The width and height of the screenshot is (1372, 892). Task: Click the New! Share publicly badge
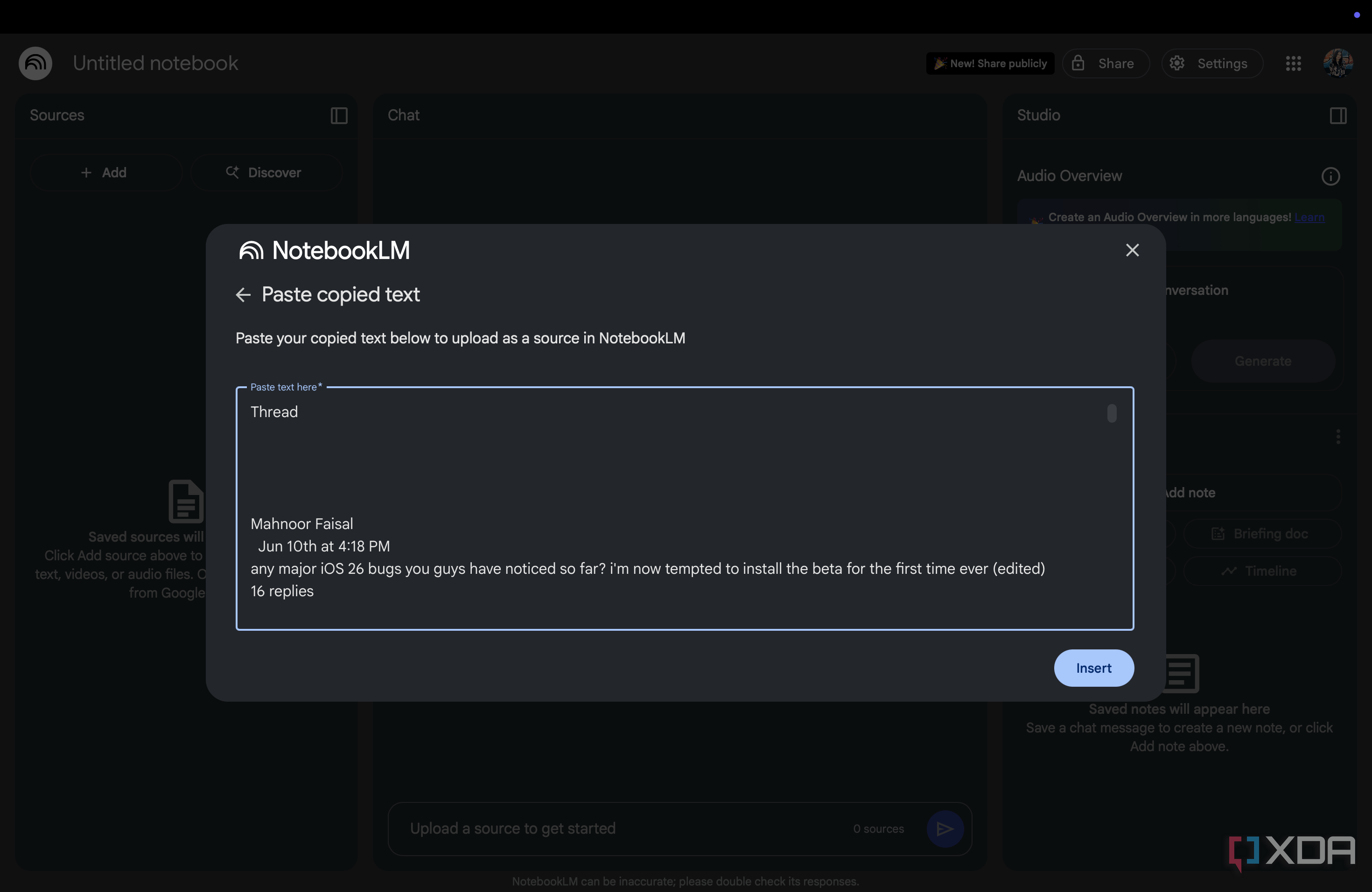tap(990, 63)
